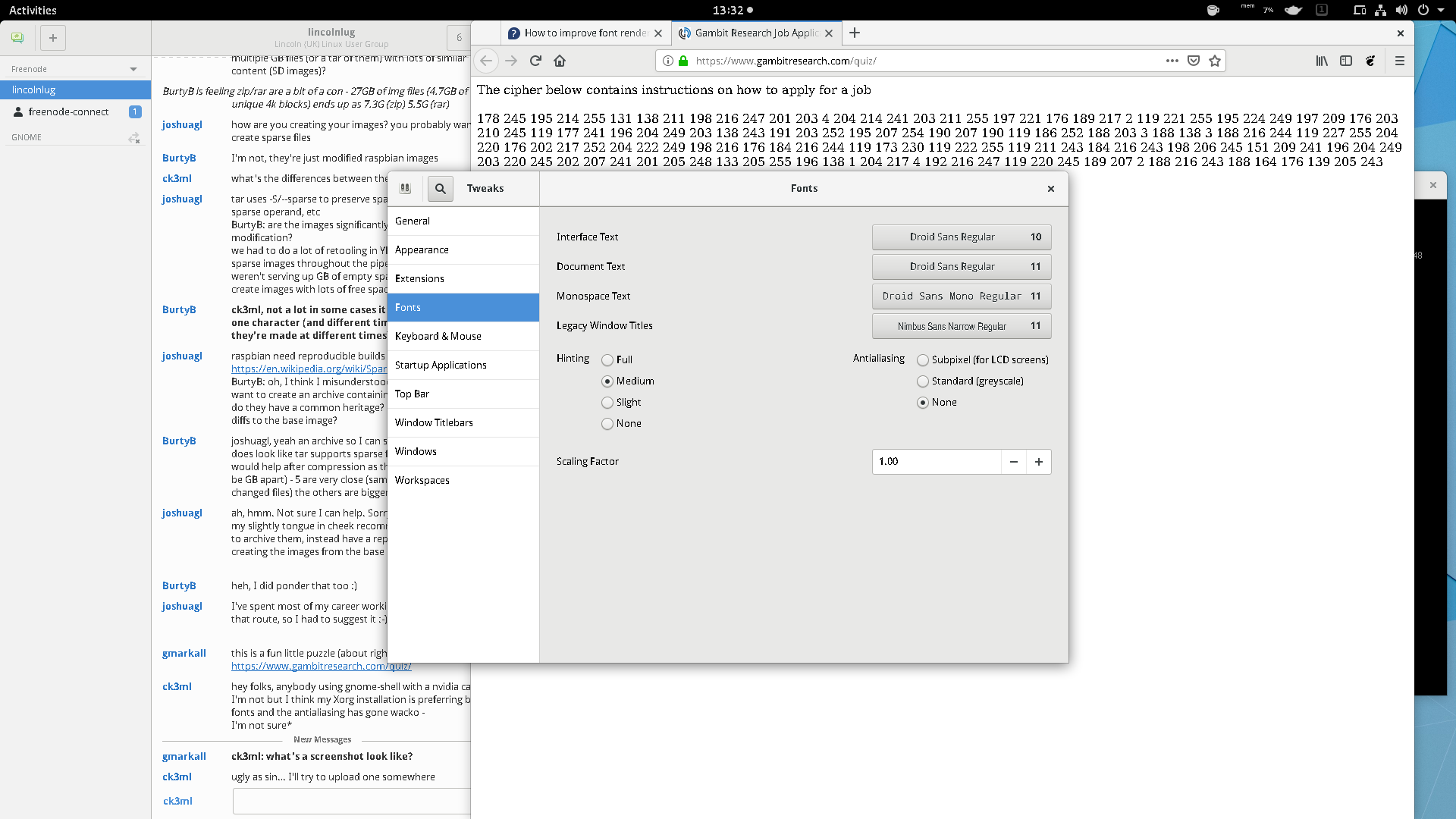Click the teapot icon in top bar

(1294, 10)
